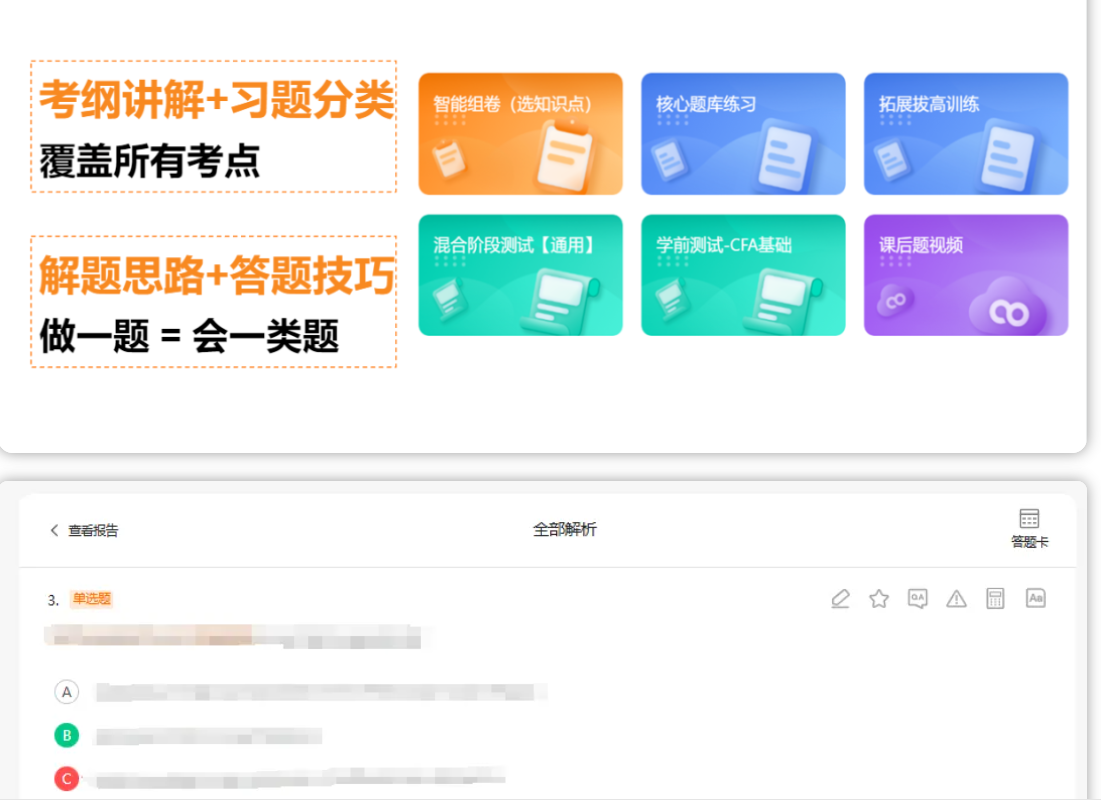
Task: Click the 单选题 question type tag
Action: click(x=91, y=599)
